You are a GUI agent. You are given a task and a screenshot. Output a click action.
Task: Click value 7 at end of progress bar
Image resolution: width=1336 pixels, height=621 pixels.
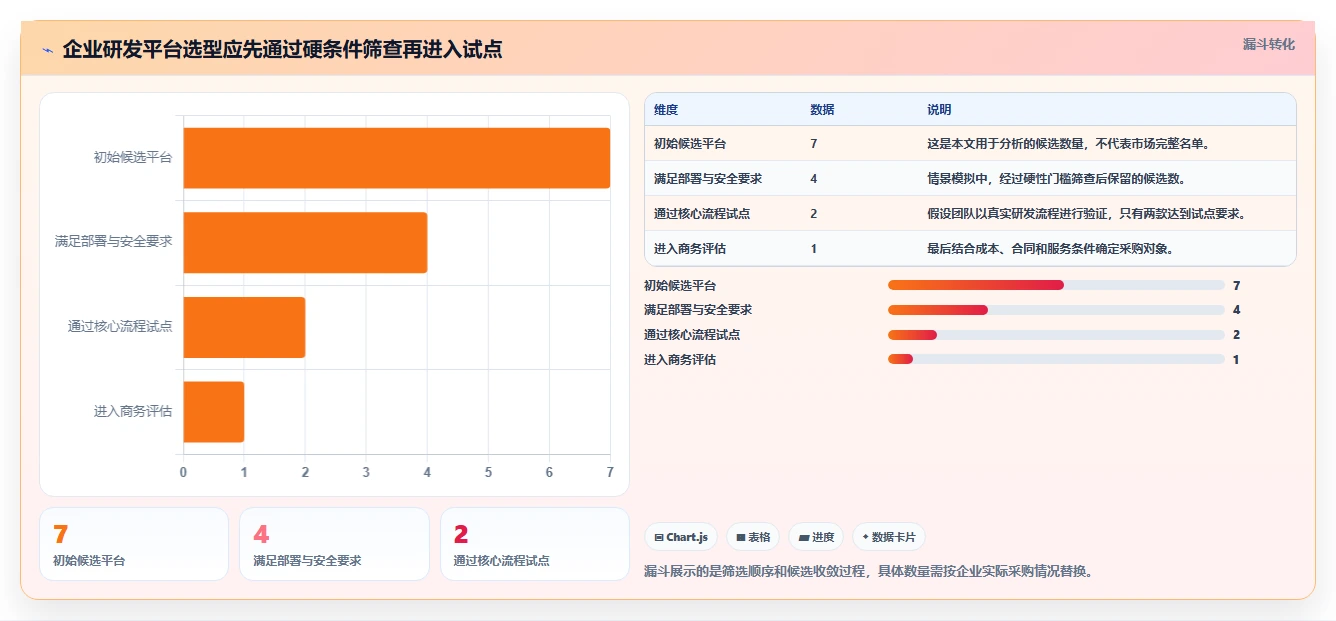(1237, 285)
